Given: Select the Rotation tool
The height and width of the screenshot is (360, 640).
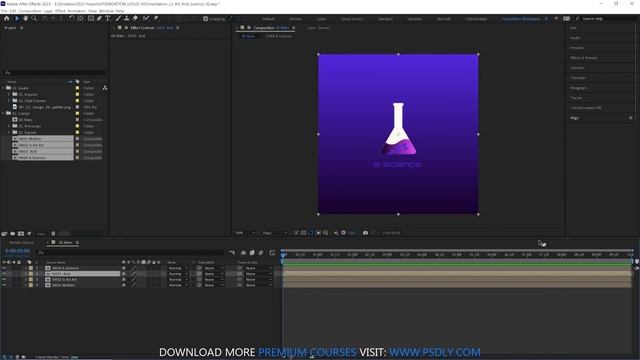Looking at the screenshot, I should pyautogui.click(x=72, y=18).
